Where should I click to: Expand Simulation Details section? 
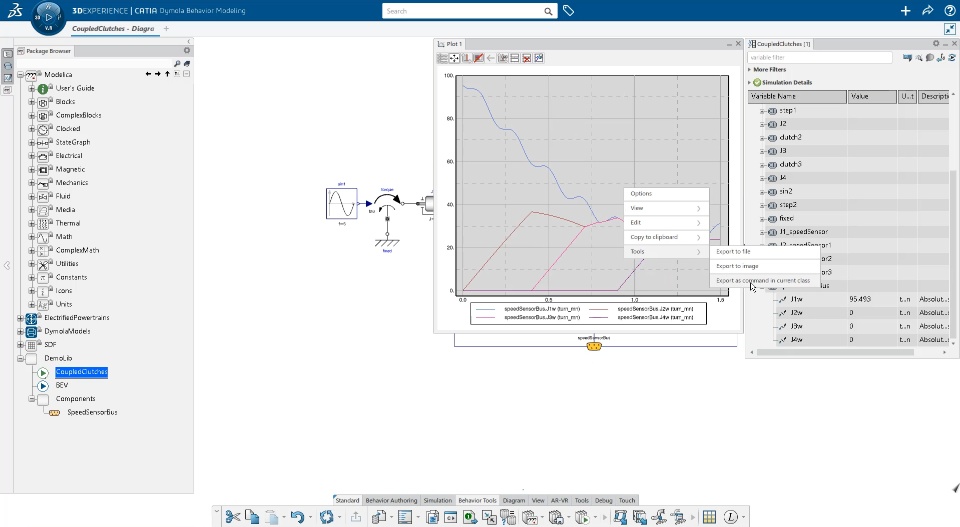(x=749, y=82)
